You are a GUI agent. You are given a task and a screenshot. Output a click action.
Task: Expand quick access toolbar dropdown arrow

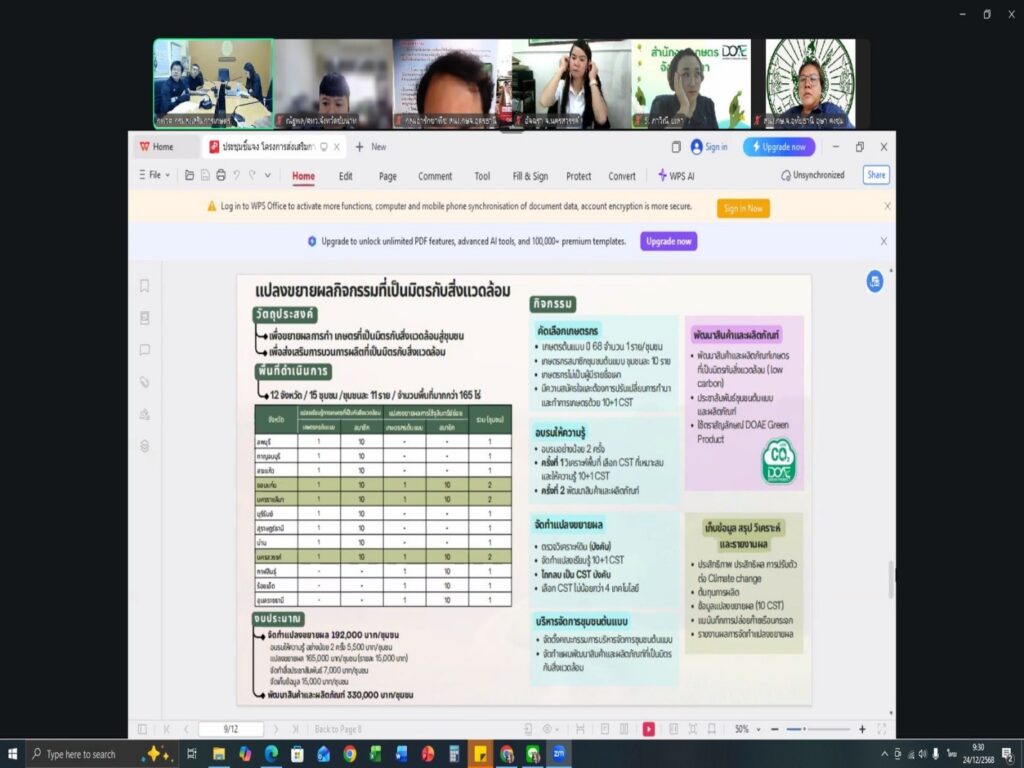click(267, 175)
